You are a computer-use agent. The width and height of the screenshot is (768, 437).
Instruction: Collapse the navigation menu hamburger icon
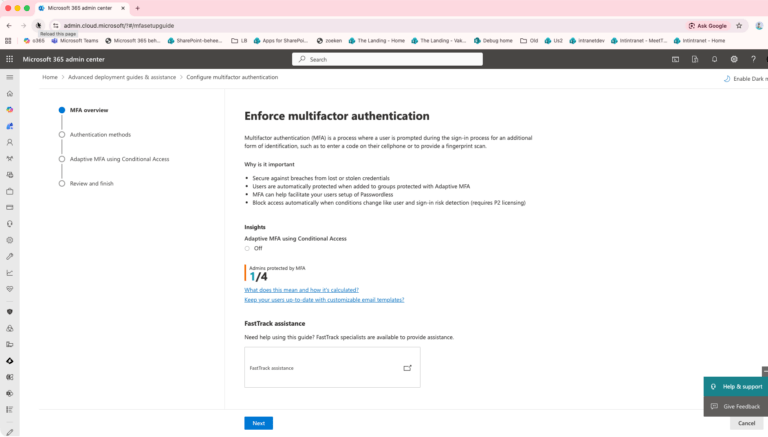coord(9,77)
